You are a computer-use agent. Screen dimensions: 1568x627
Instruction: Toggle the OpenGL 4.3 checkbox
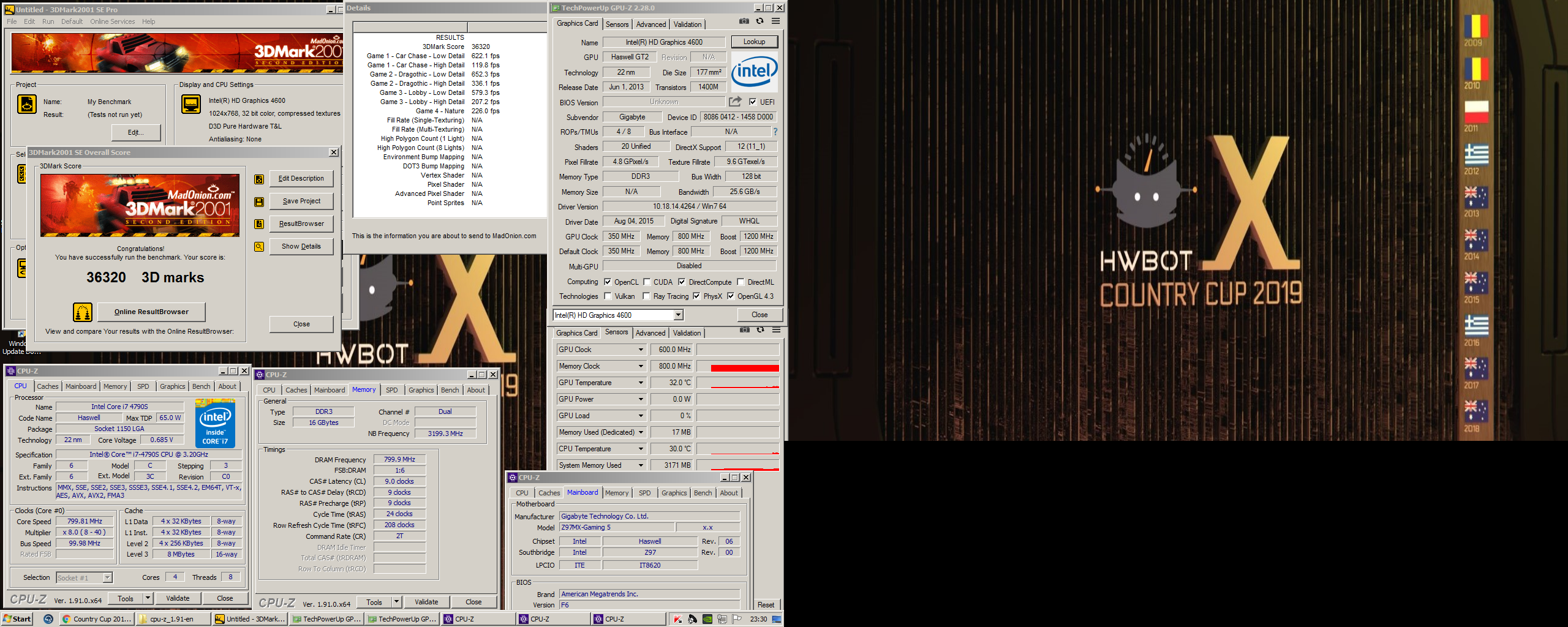pos(731,296)
